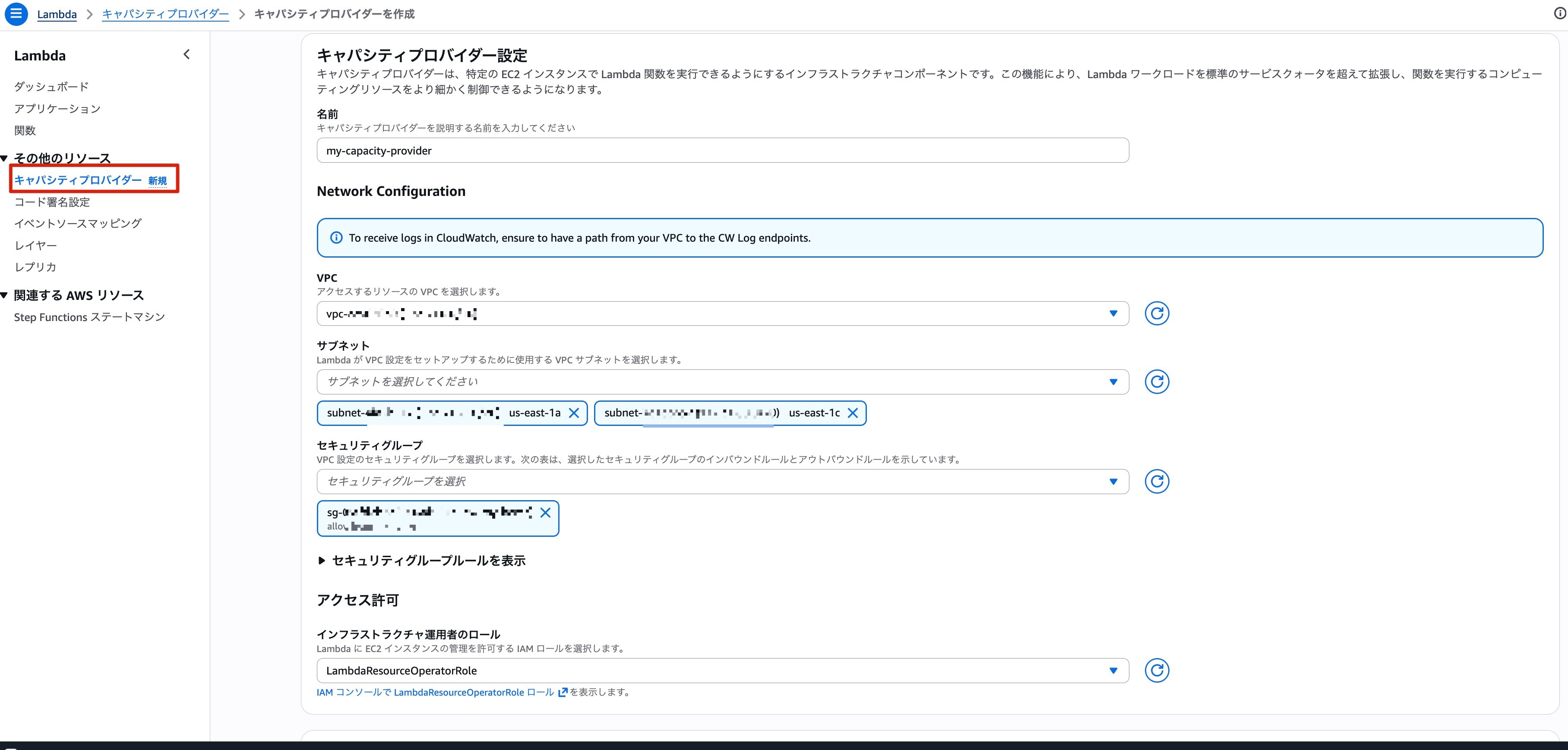Image resolution: width=1568 pixels, height=750 pixels.
Task: Open the hamburger navigation menu icon
Action: 16,13
